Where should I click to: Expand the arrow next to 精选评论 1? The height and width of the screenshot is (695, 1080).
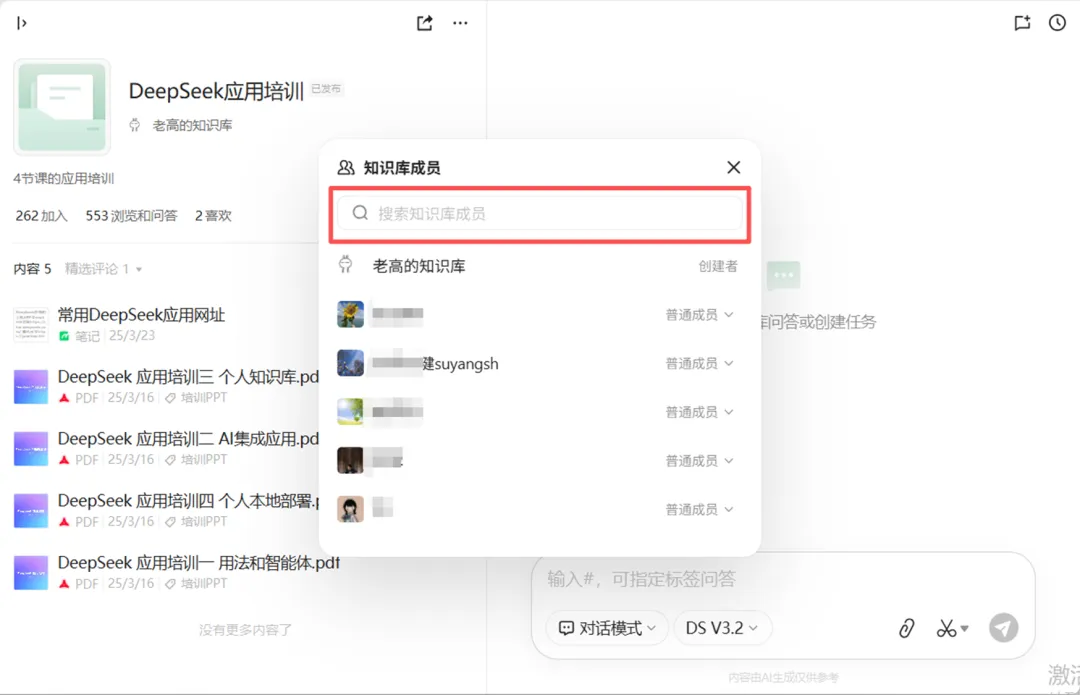tap(138, 269)
